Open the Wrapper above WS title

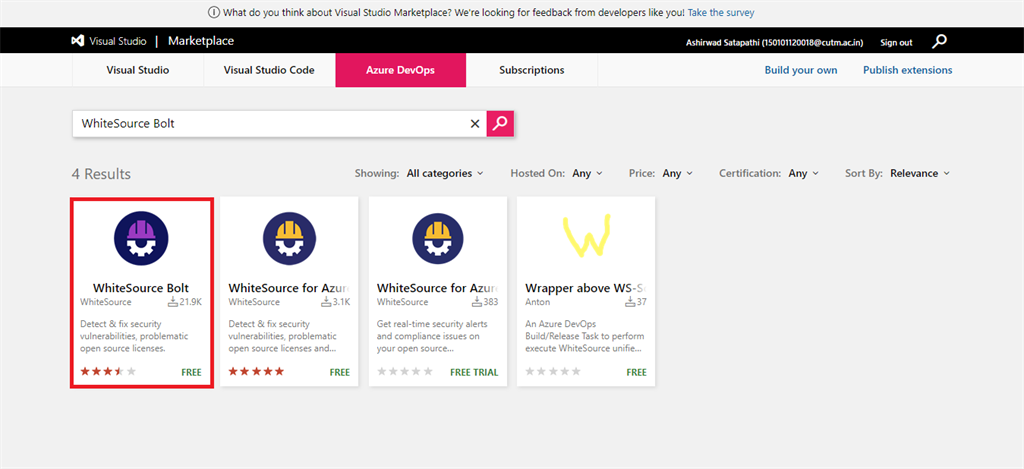[586, 287]
